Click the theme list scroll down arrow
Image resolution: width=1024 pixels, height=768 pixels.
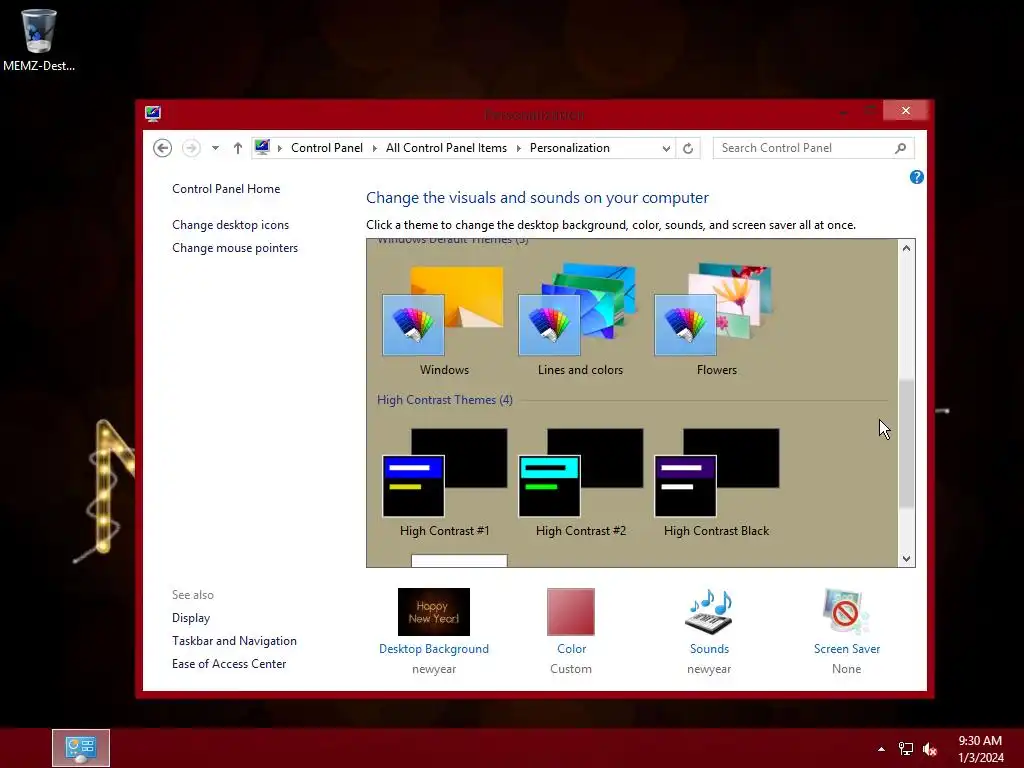click(906, 558)
